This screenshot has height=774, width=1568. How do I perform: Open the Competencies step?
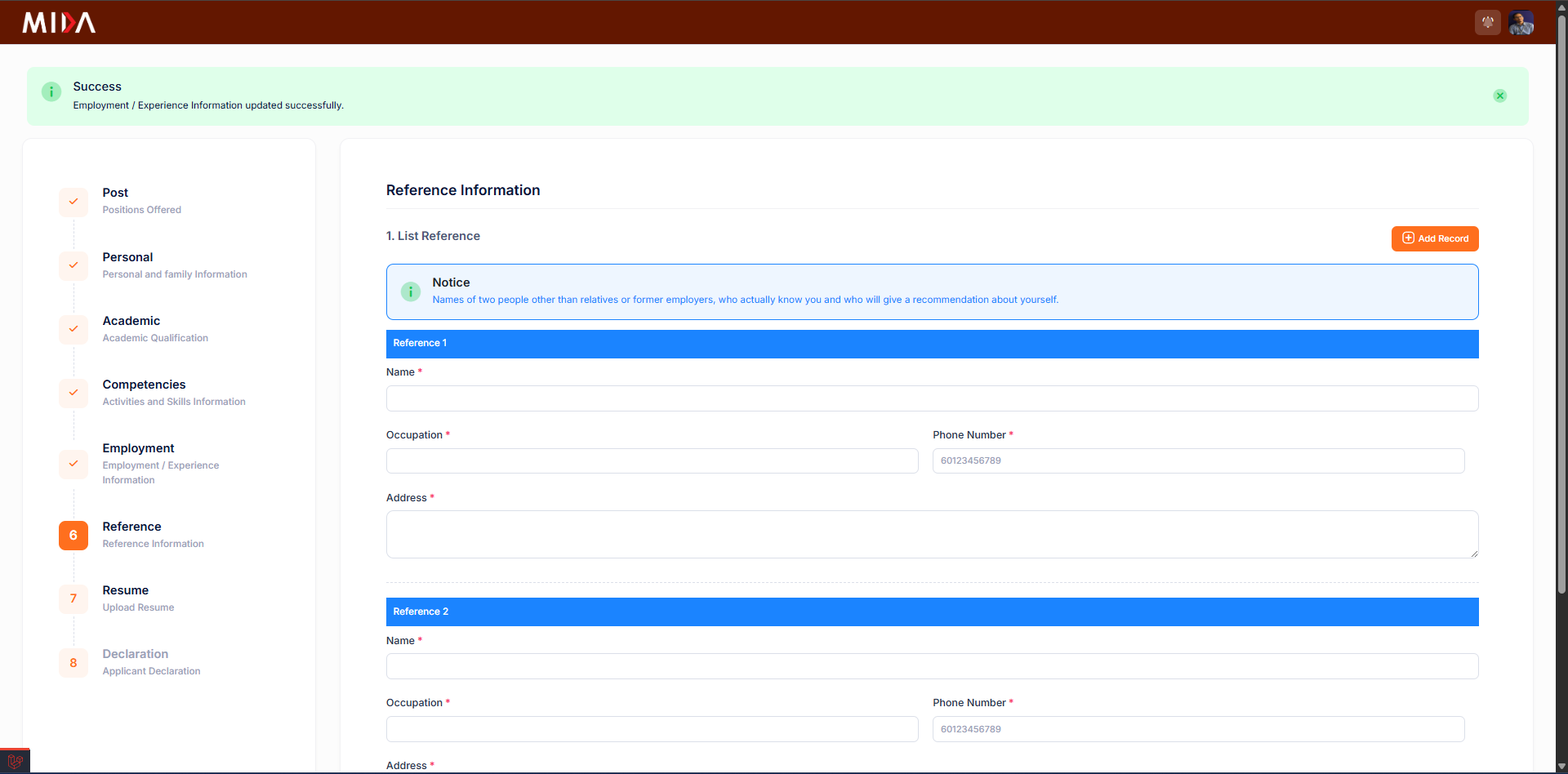(144, 384)
